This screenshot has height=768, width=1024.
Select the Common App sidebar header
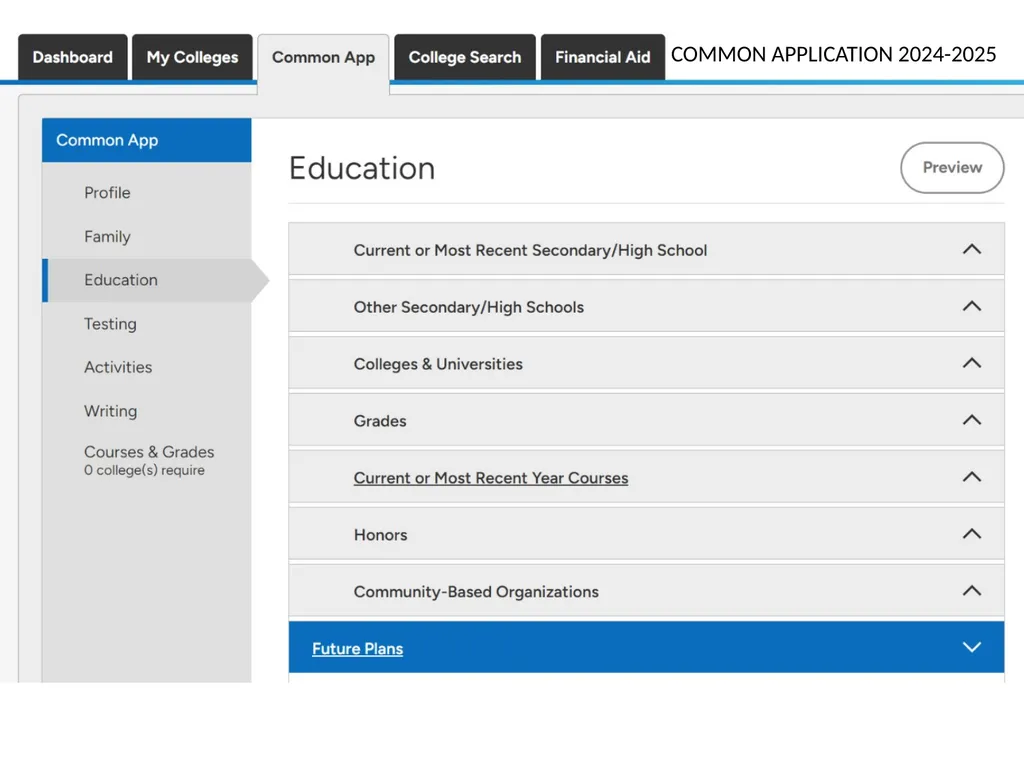tap(146, 140)
